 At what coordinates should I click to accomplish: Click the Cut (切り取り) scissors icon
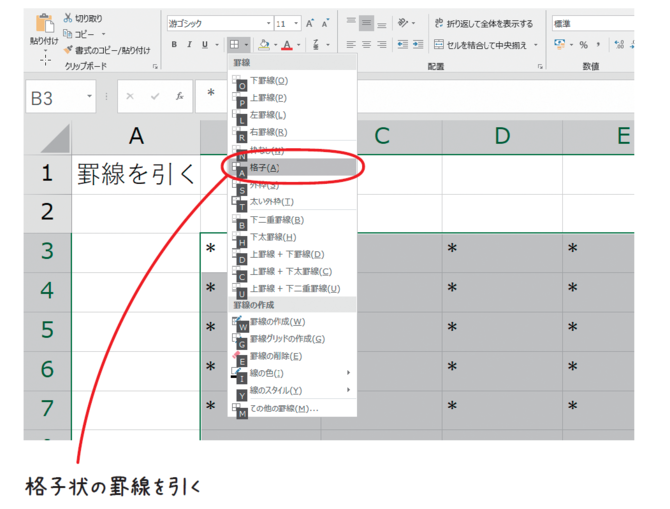click(68, 18)
